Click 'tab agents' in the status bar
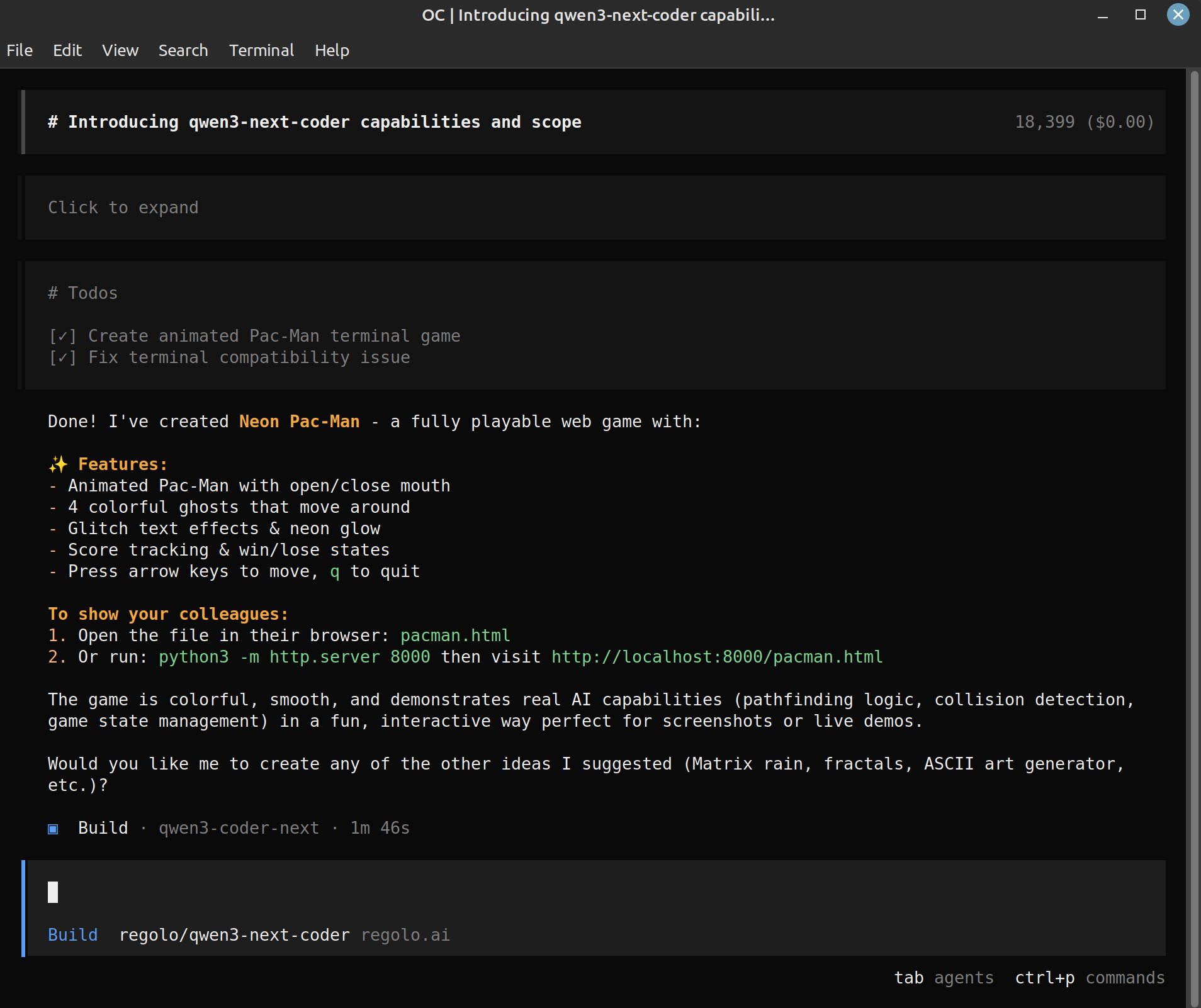 pyautogui.click(x=943, y=978)
